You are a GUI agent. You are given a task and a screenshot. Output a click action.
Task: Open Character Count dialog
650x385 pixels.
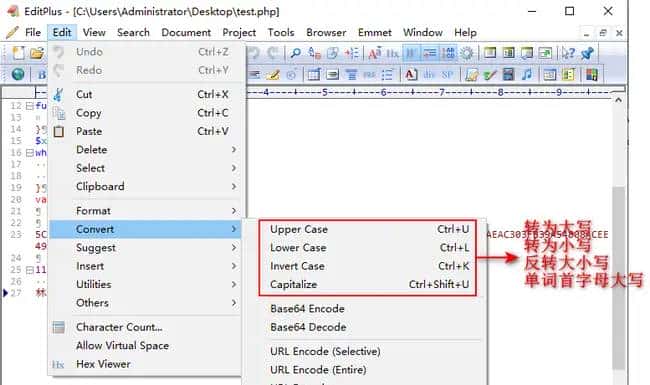pyautogui.click(x=145, y=327)
